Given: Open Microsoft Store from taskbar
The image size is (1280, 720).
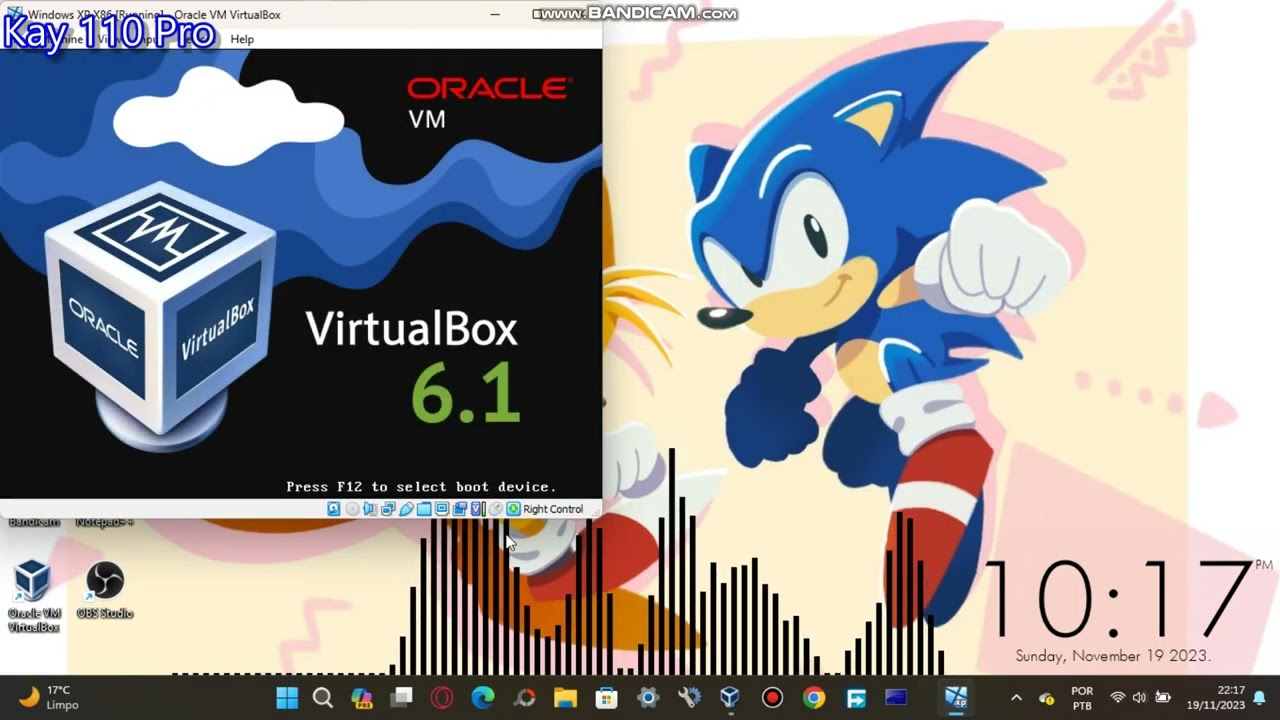Looking at the screenshot, I should click(606, 697).
